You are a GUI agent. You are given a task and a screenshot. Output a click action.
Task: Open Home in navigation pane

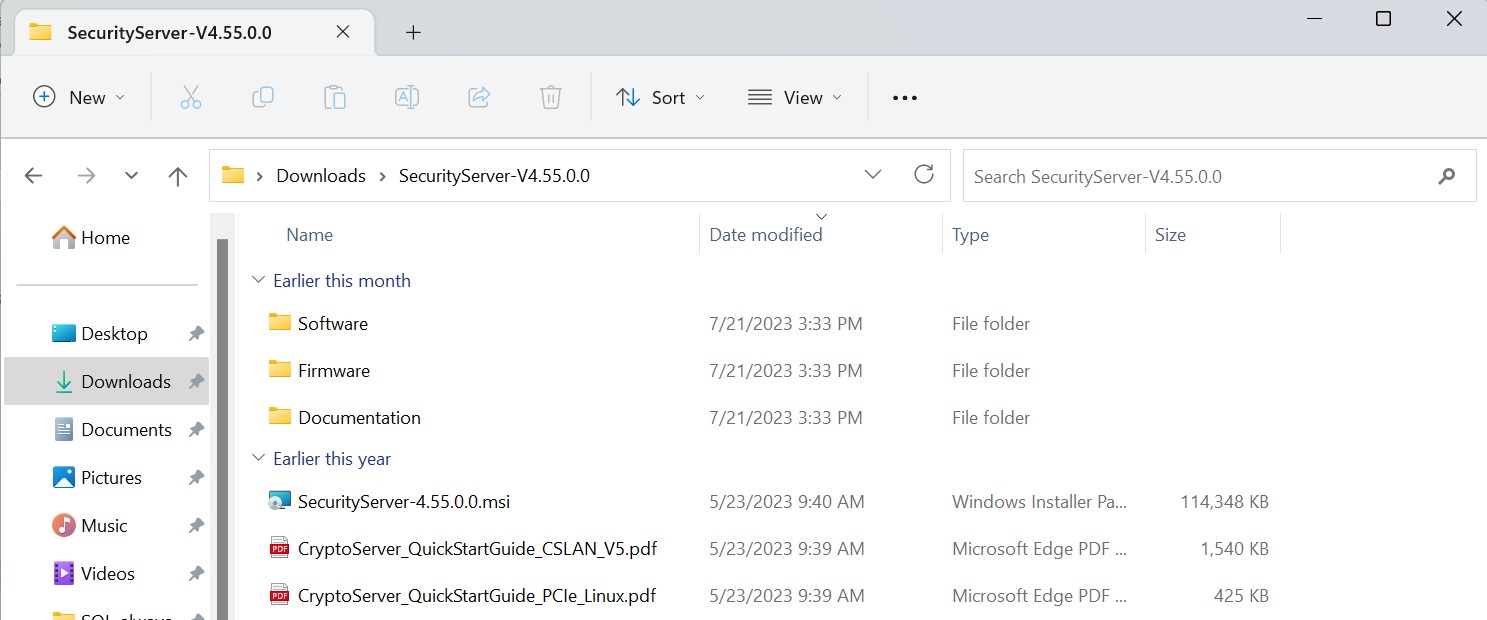tap(92, 238)
